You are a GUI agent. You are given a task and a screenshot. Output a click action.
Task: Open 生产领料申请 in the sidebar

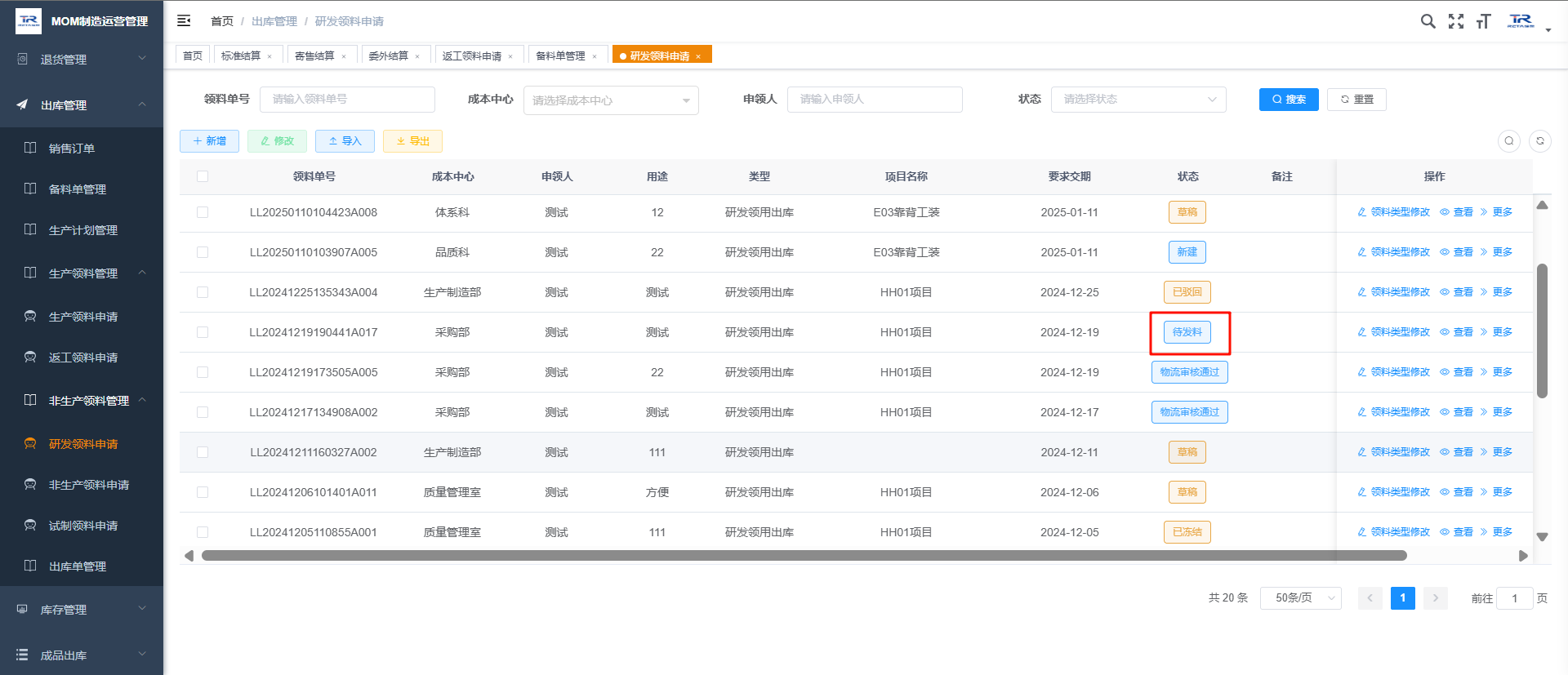tap(83, 317)
